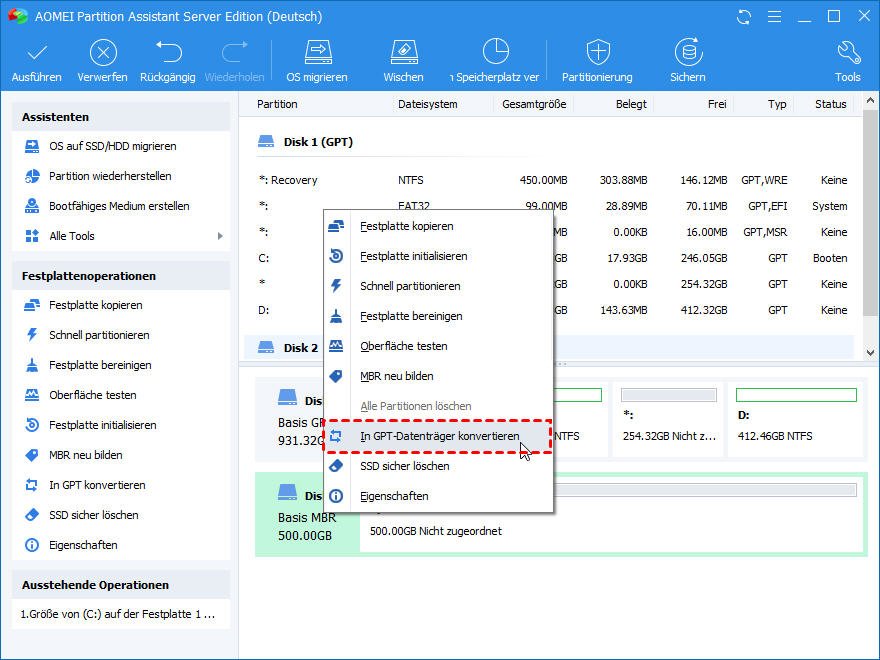Click Eigenschaften in the sidebar
The image size is (880, 660).
(x=82, y=545)
